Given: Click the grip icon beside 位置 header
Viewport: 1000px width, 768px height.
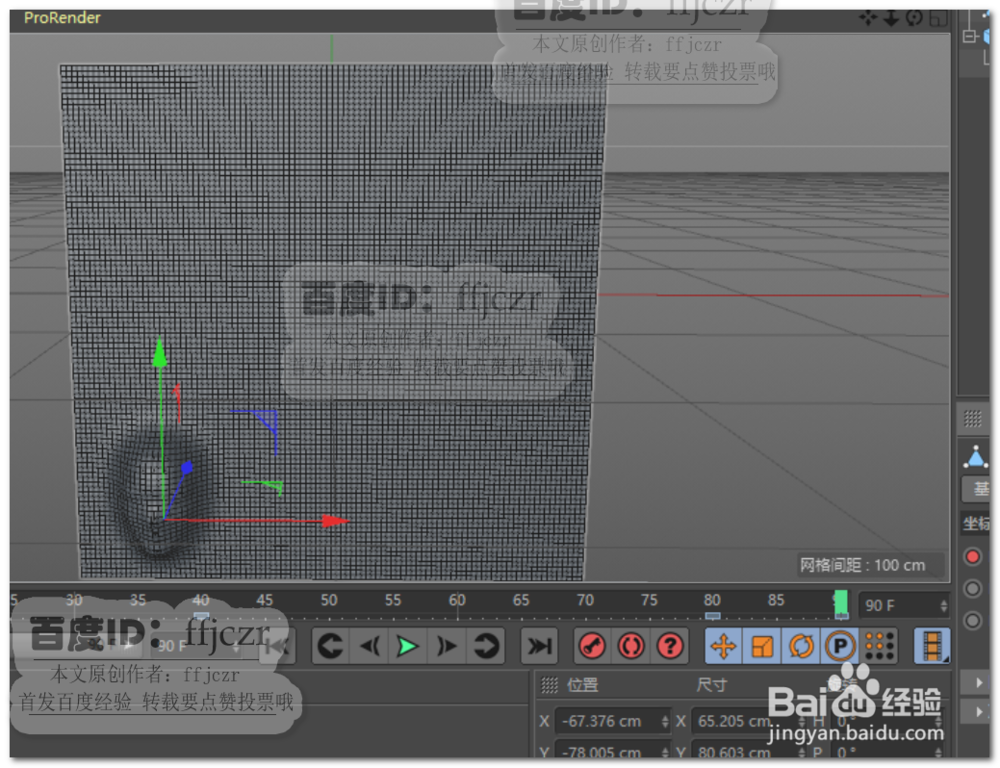Looking at the screenshot, I should point(549,685).
